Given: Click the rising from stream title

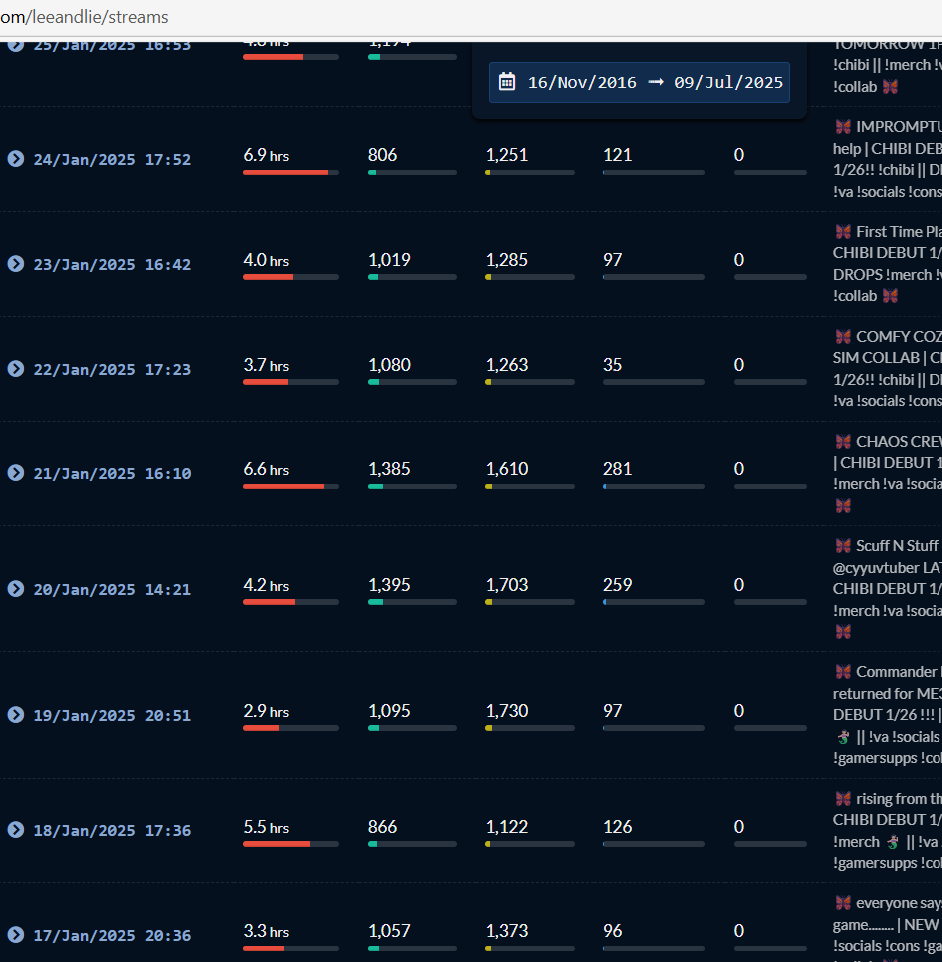Looking at the screenshot, I should (887, 830).
